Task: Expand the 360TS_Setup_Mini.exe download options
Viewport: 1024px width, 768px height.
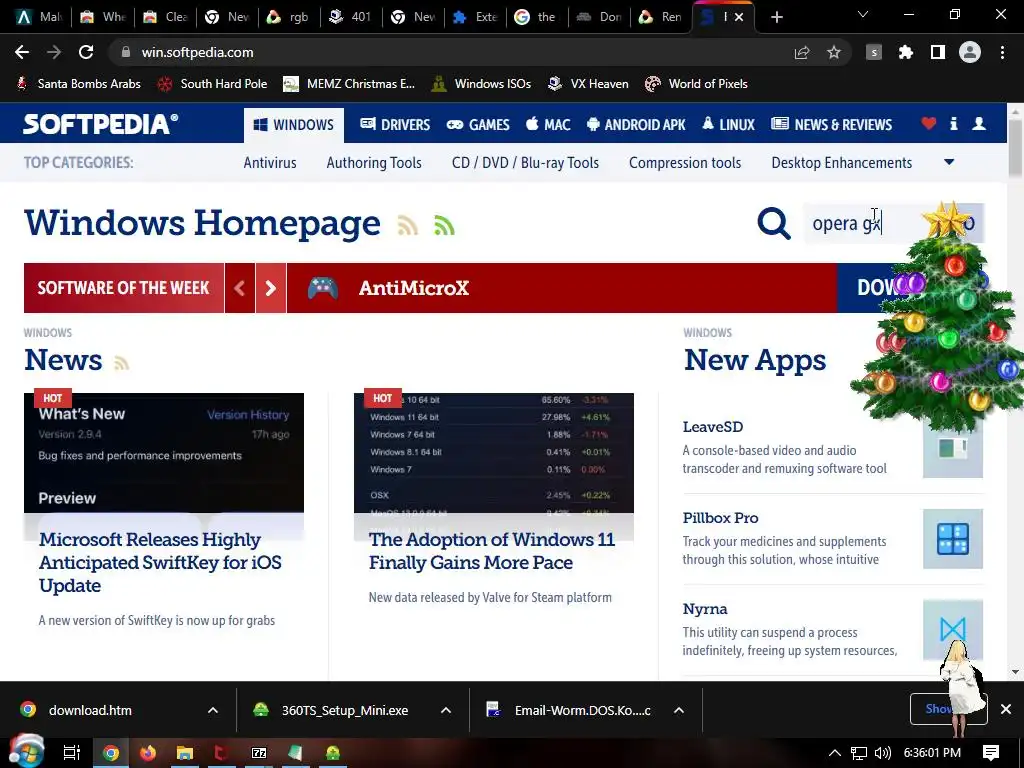Action: point(445,710)
